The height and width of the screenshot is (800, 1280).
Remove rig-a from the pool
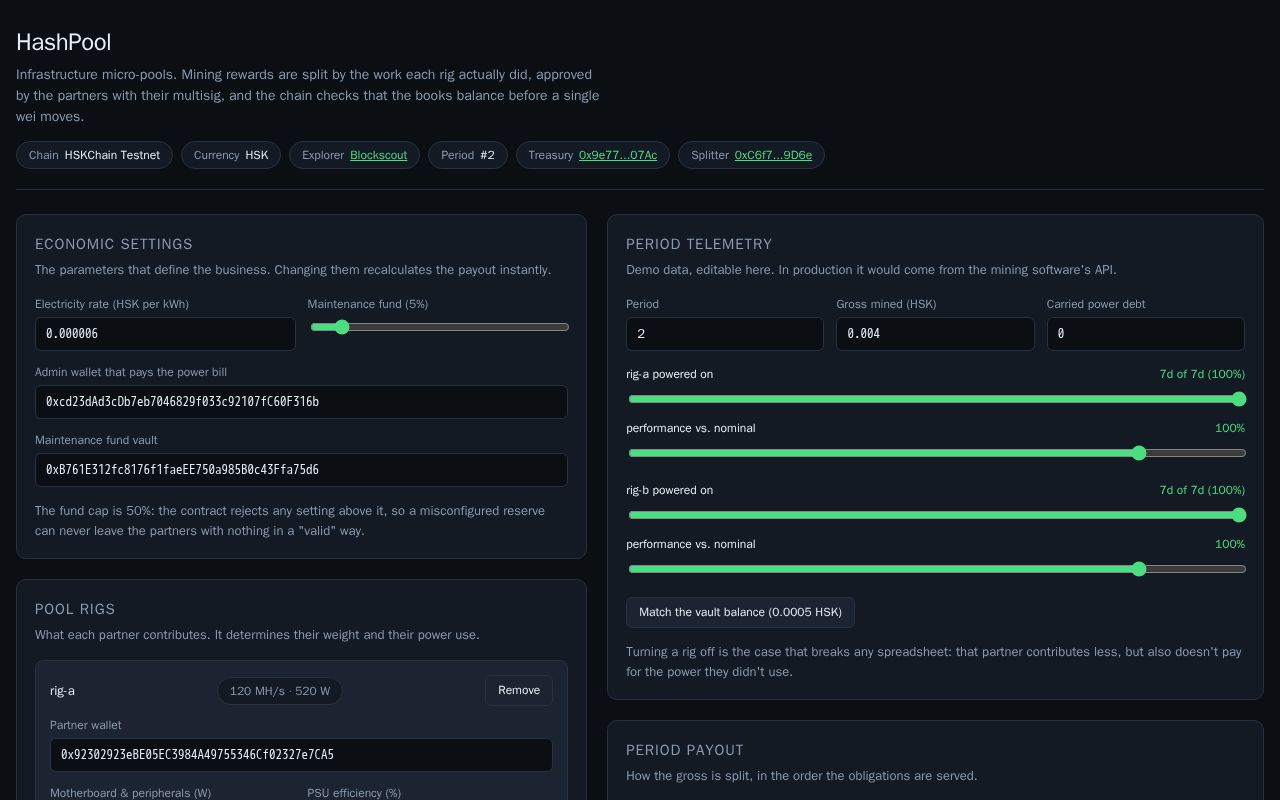point(519,690)
